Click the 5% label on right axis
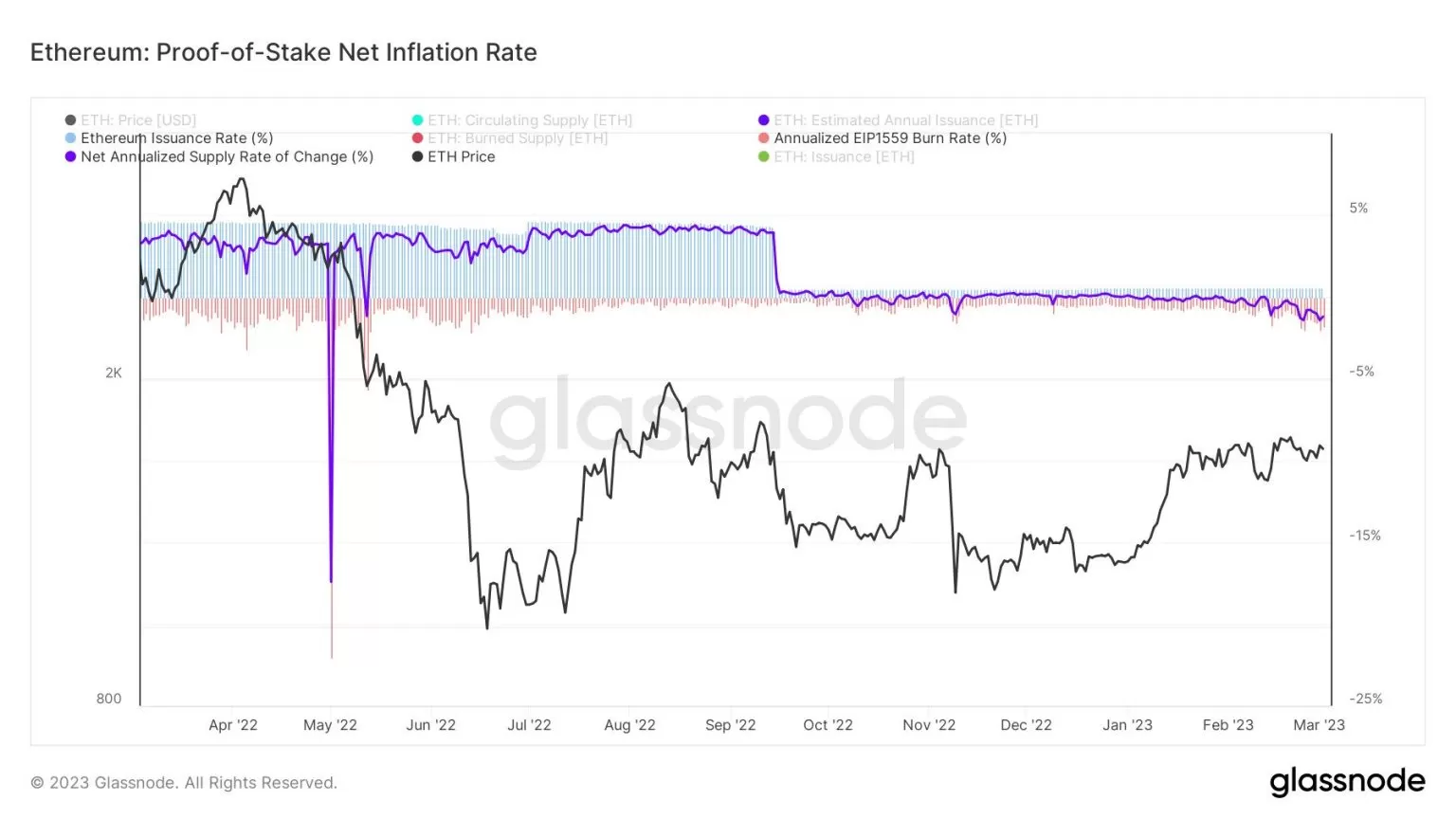Screen dimensions: 1456x819 pyautogui.click(x=1358, y=209)
